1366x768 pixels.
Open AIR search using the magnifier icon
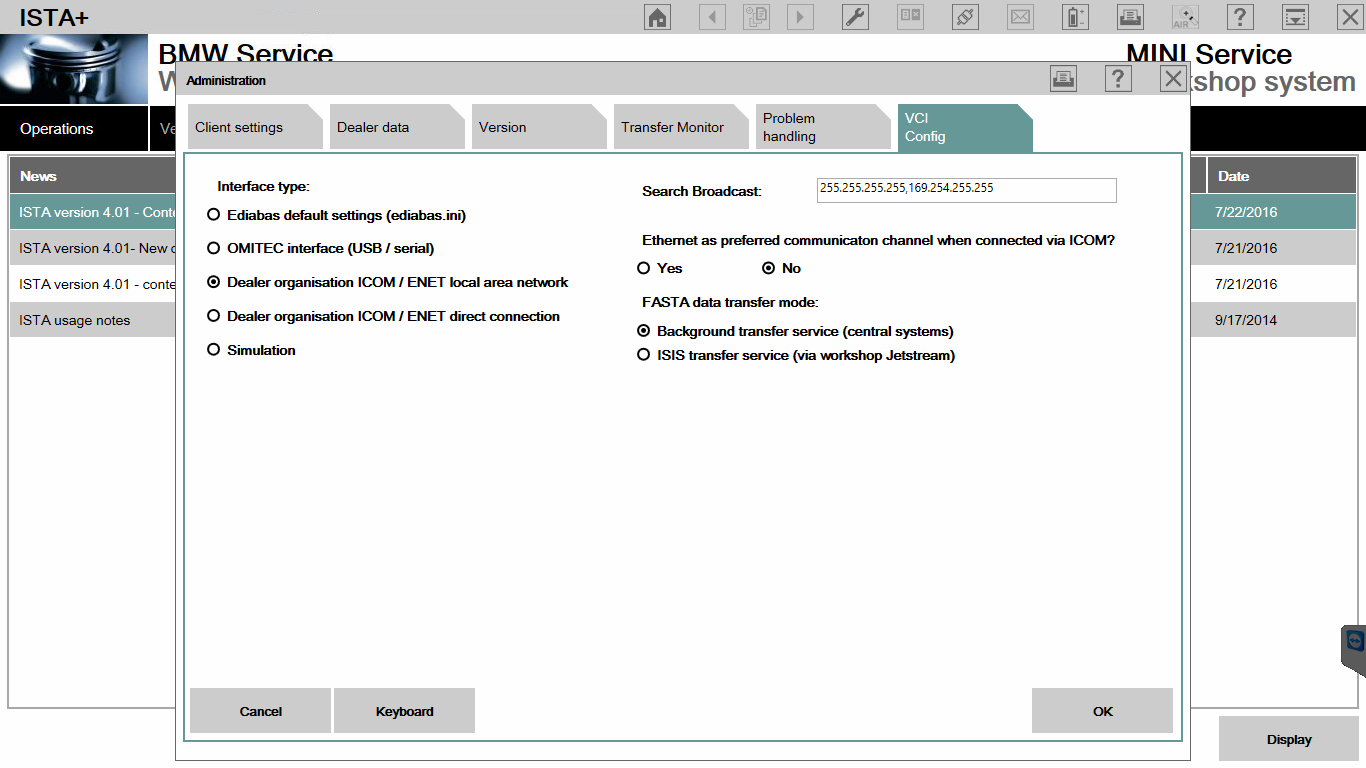tap(1184, 17)
